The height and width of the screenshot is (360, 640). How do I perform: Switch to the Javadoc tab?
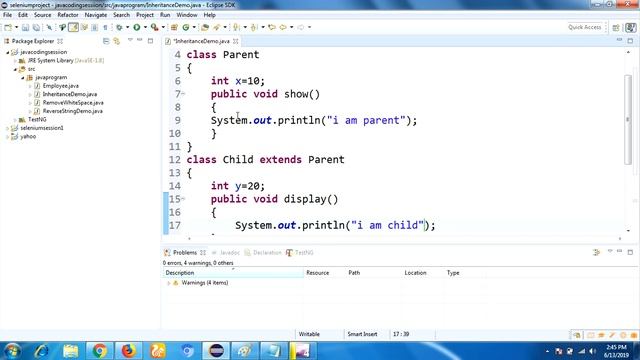[230, 253]
